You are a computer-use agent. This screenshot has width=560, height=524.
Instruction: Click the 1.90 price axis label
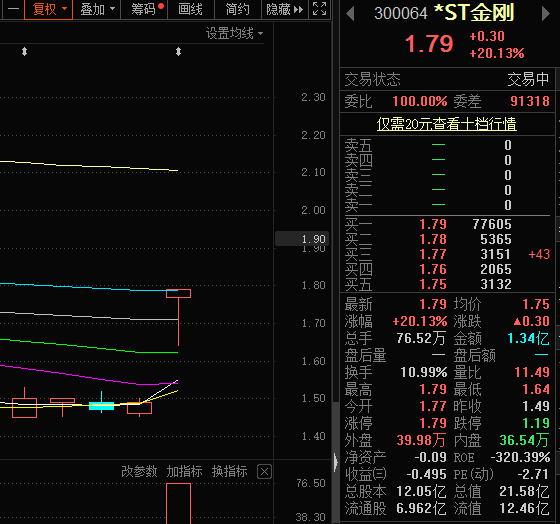click(x=302, y=239)
